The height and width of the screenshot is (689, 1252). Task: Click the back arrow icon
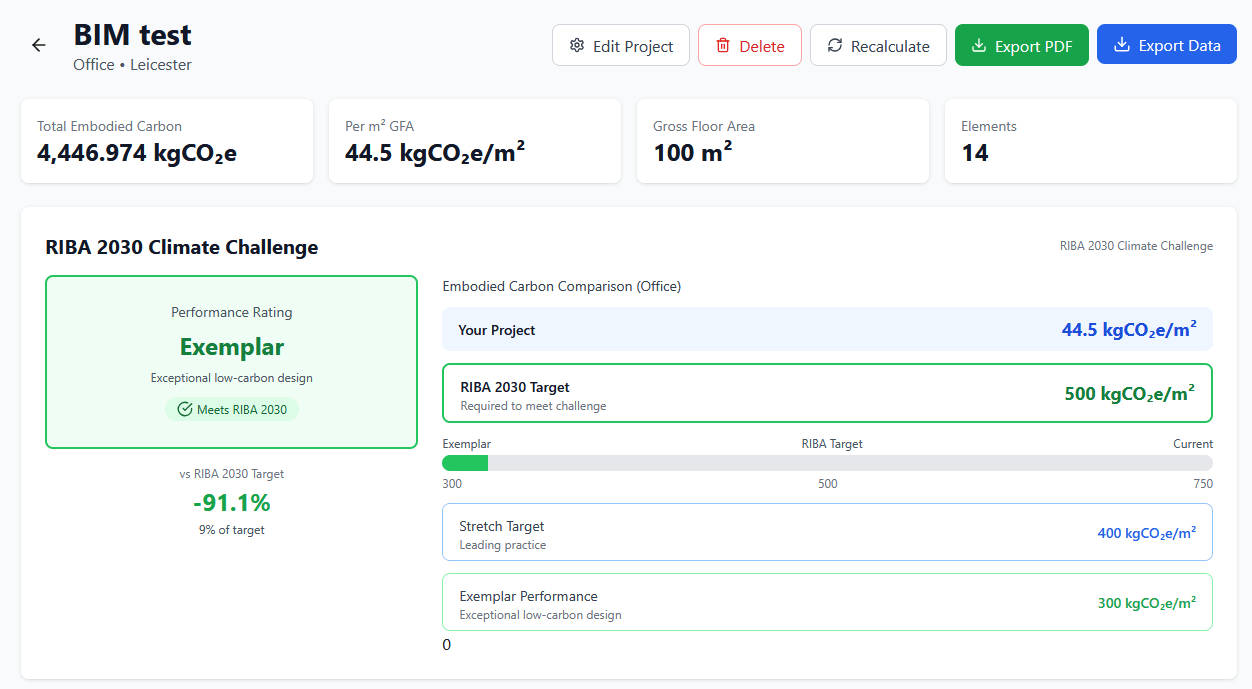click(39, 45)
